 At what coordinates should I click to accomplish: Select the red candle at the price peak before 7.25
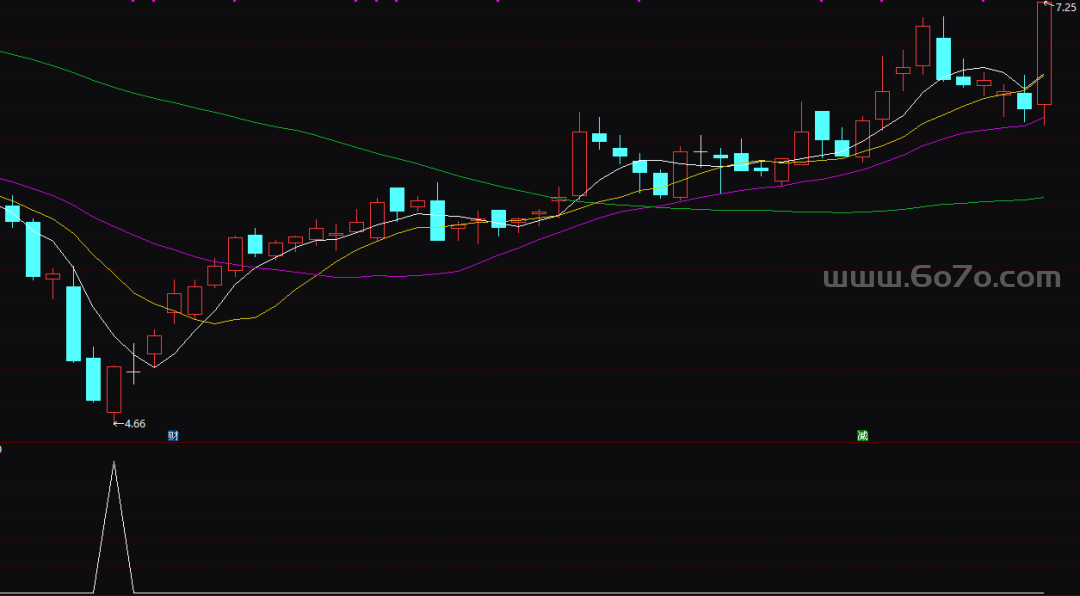tap(922, 47)
